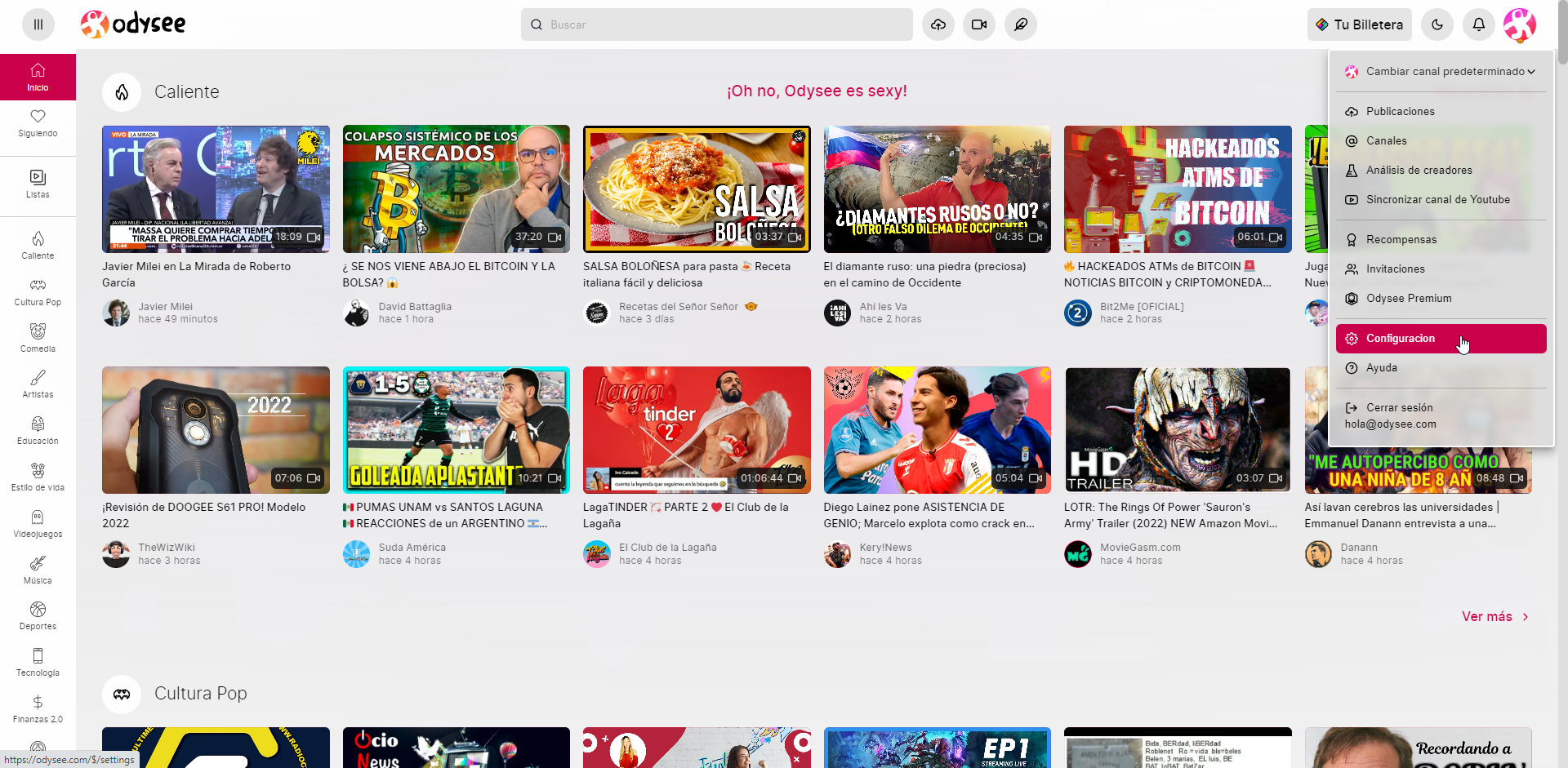Viewport: 1568px width, 768px height.
Task: Expand Cambiar canal predeterminado dropdown
Action: (1441, 72)
